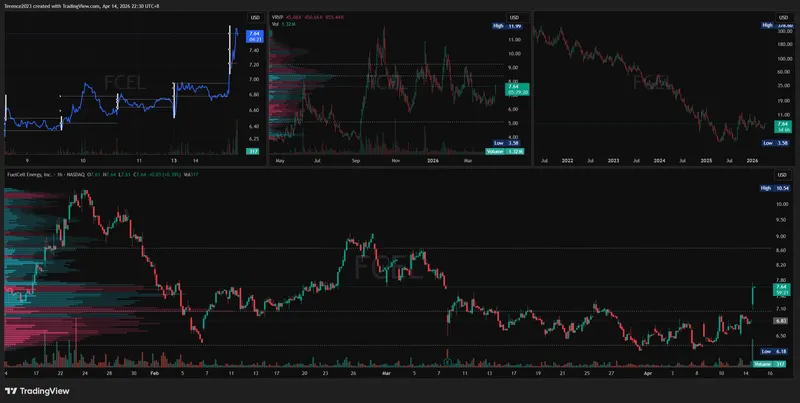The image size is (800, 403).
Task: Click the green 7.64 countdown label on the VRVP chart
Action: tap(517, 89)
